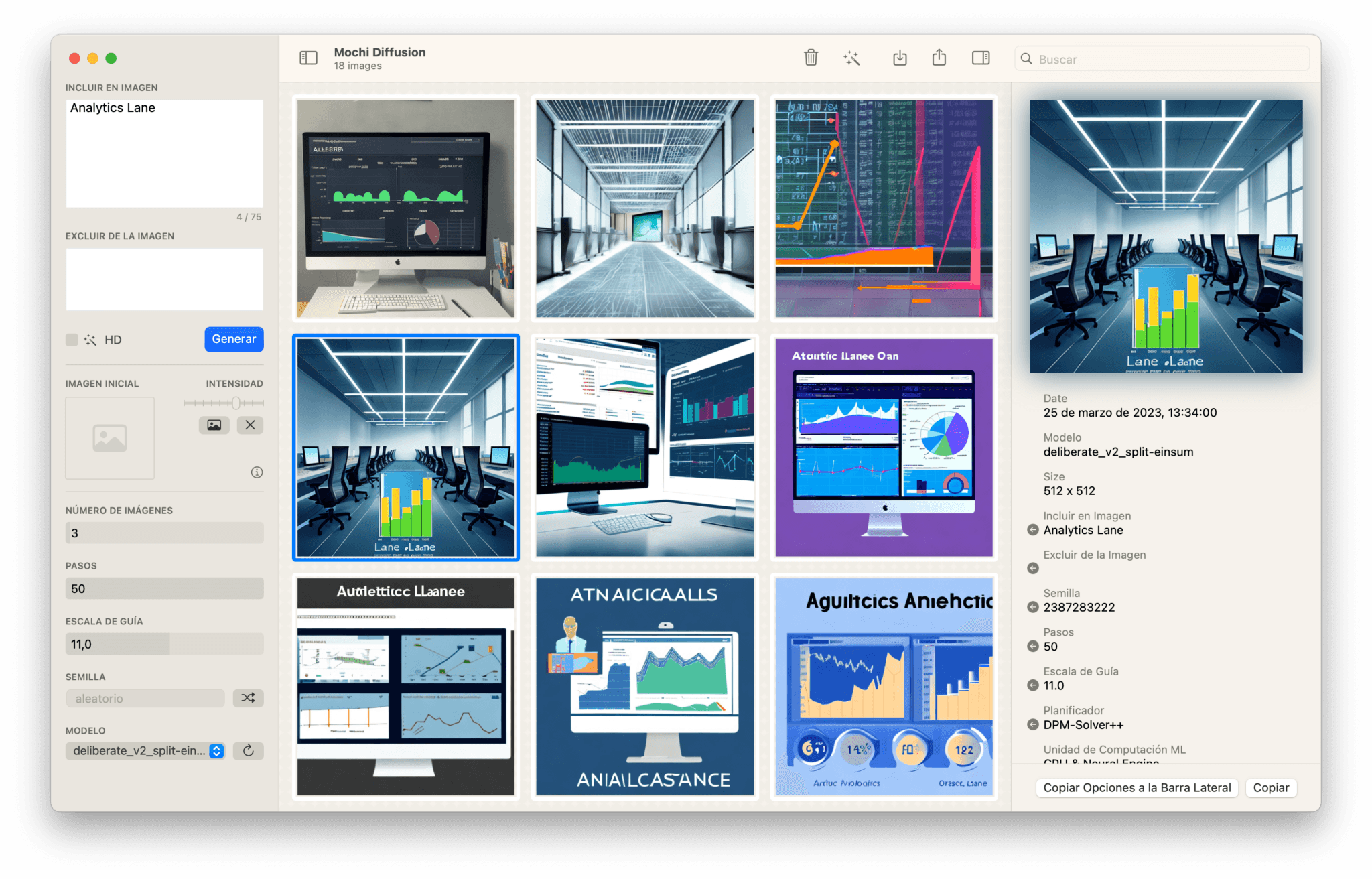This screenshot has width=1372, height=879.
Task: Select the white corridor with screen thumbnail
Action: pos(645,208)
